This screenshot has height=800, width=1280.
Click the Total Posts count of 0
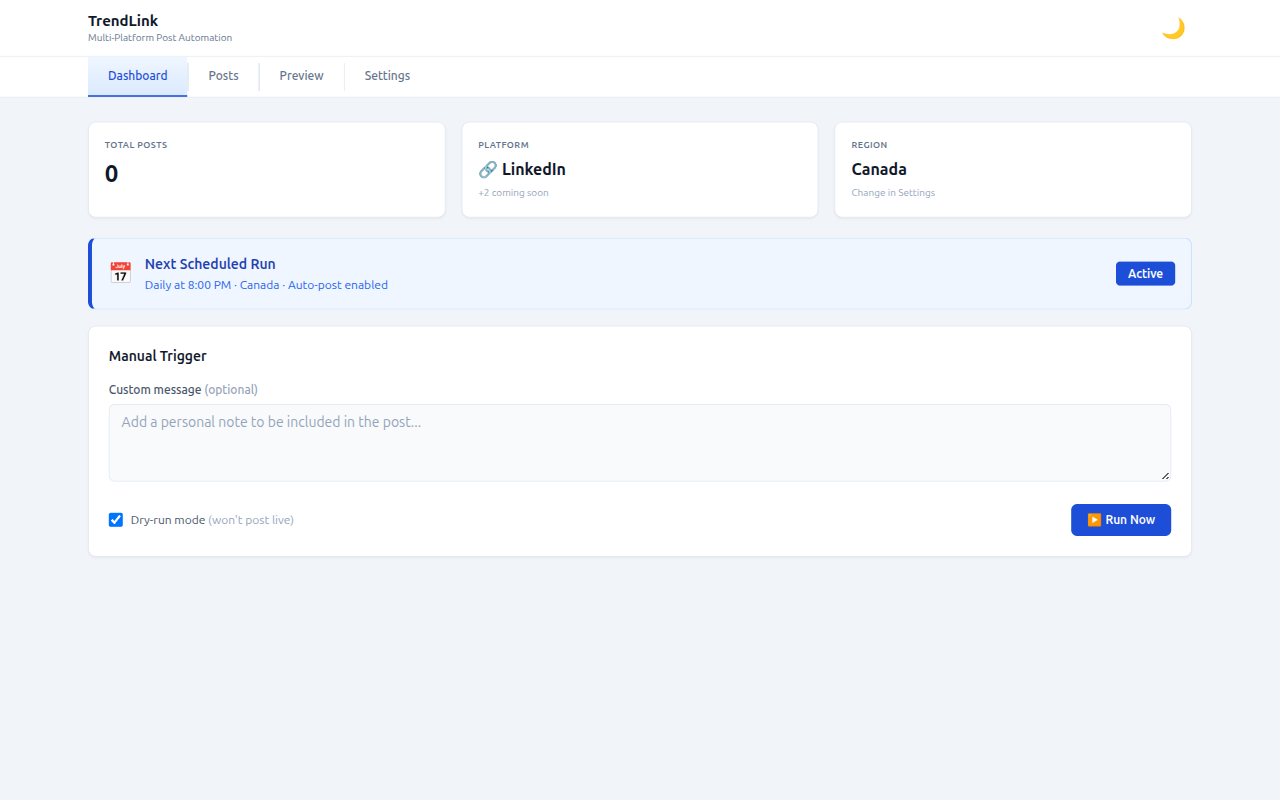[x=111, y=174]
